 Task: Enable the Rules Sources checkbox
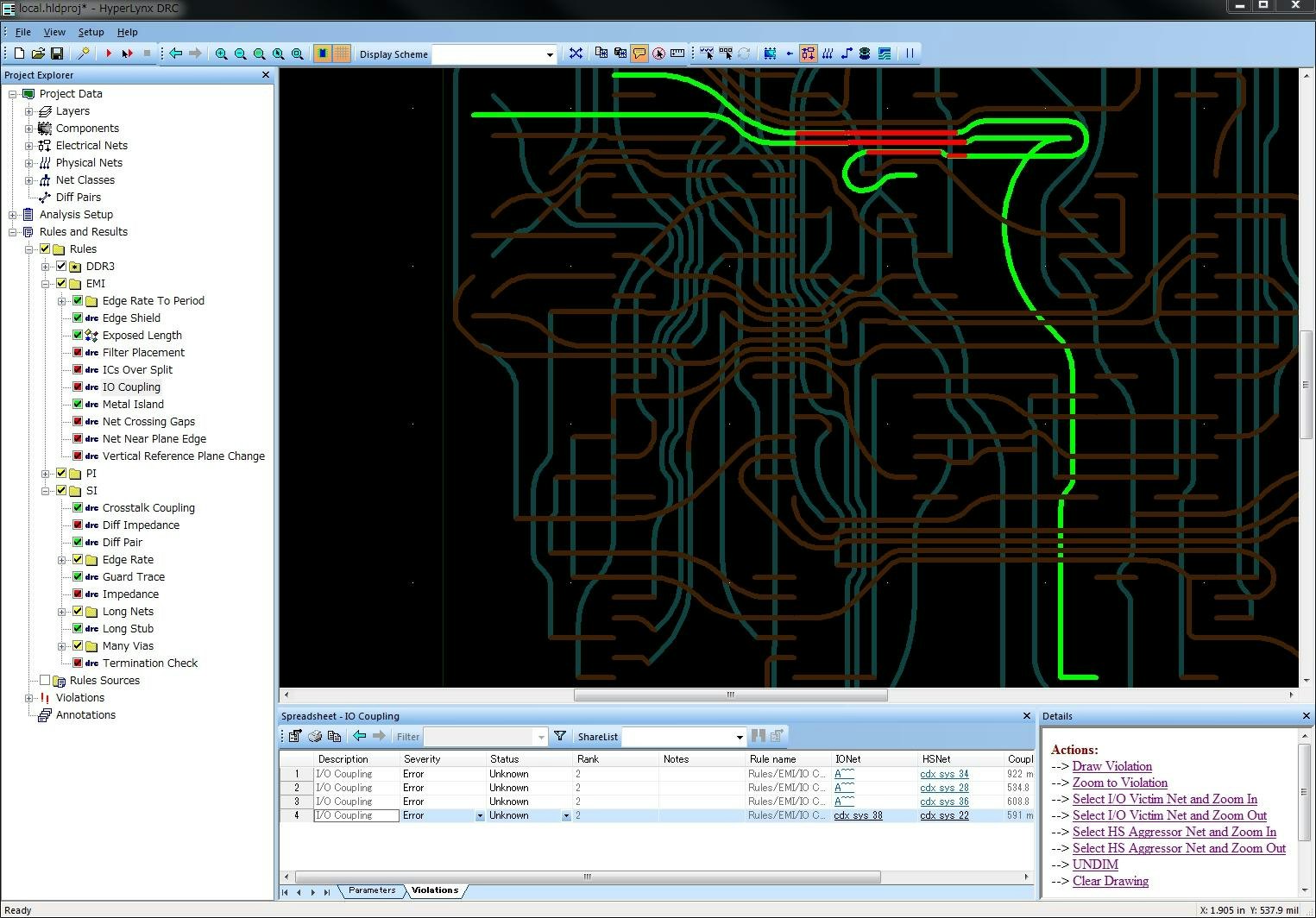click(45, 680)
